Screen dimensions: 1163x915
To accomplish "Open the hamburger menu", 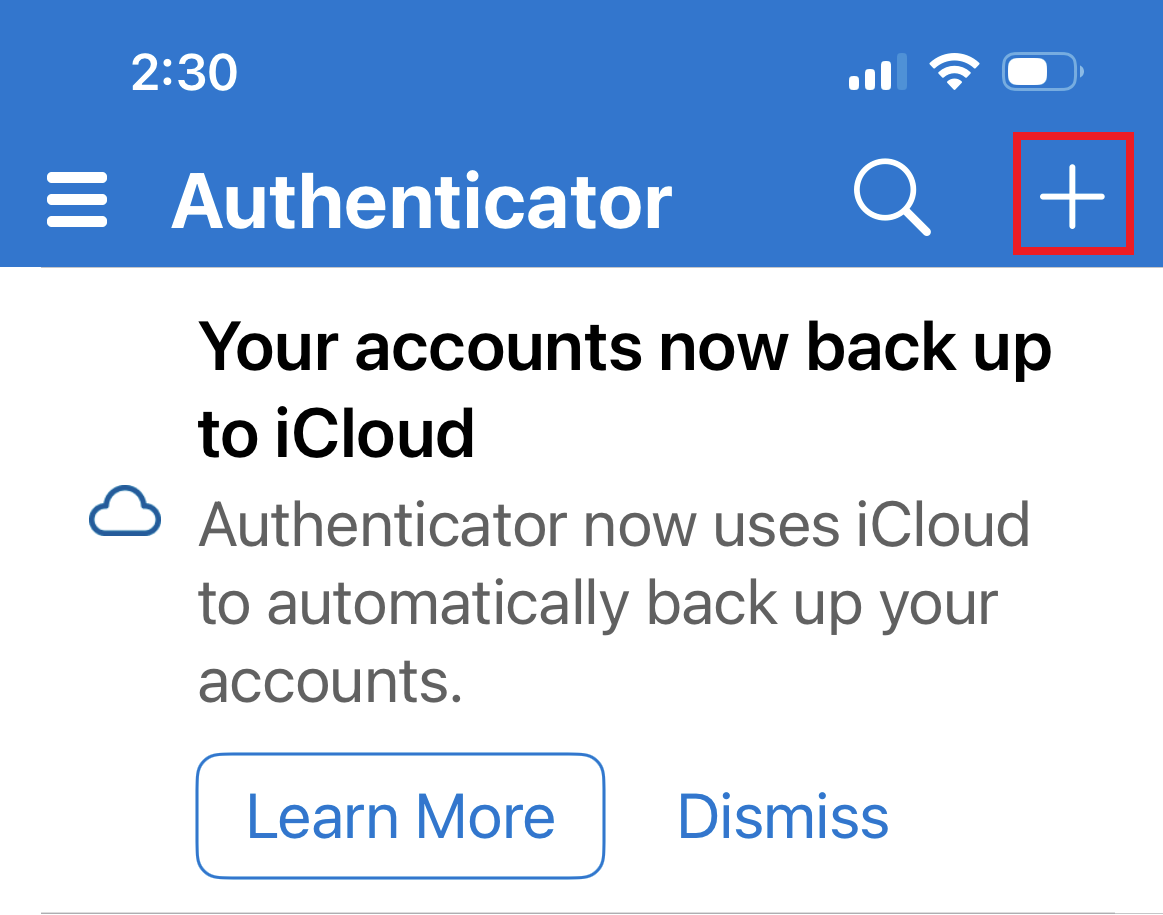I will coord(77,200).
